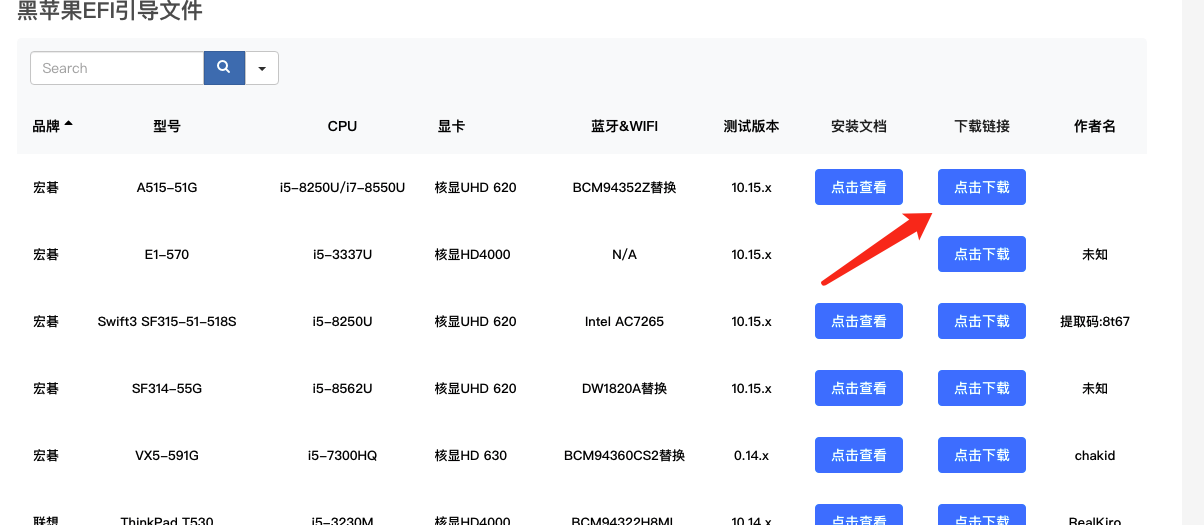Viewport: 1204px width, 525px height.
Task: Click 作者名 column header
Action: tap(1095, 126)
